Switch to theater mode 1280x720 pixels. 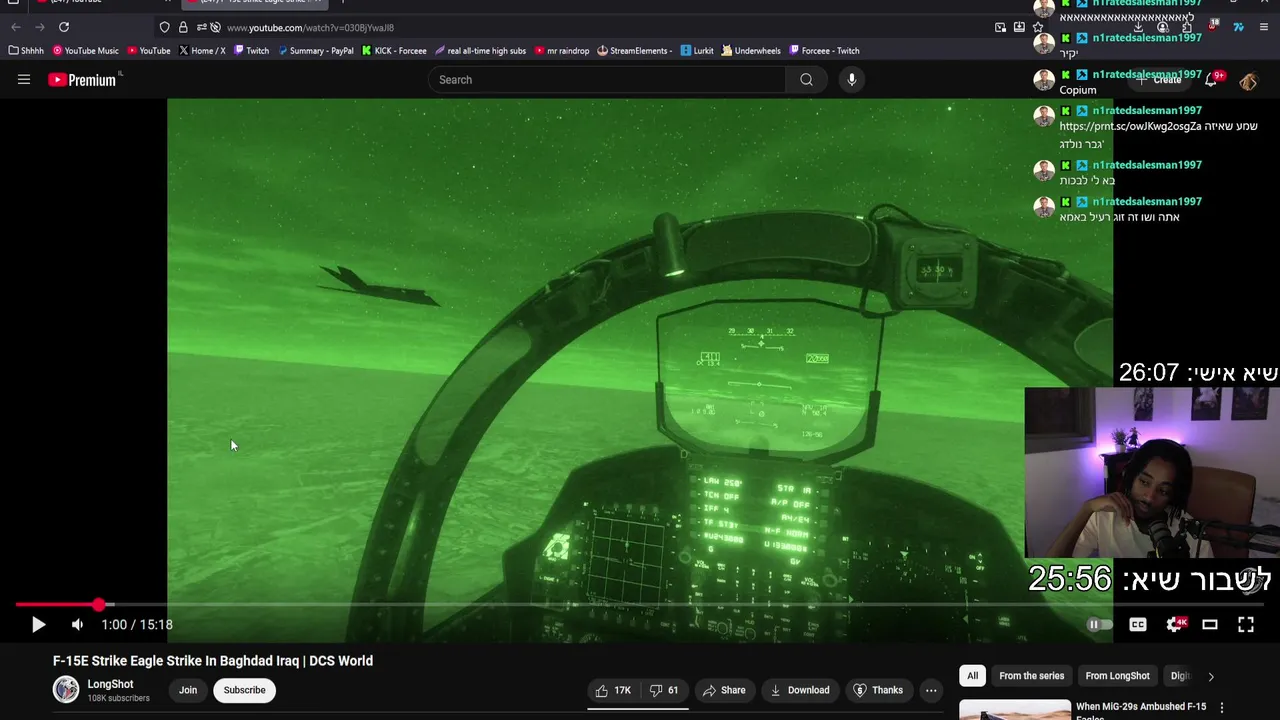[x=1210, y=625]
